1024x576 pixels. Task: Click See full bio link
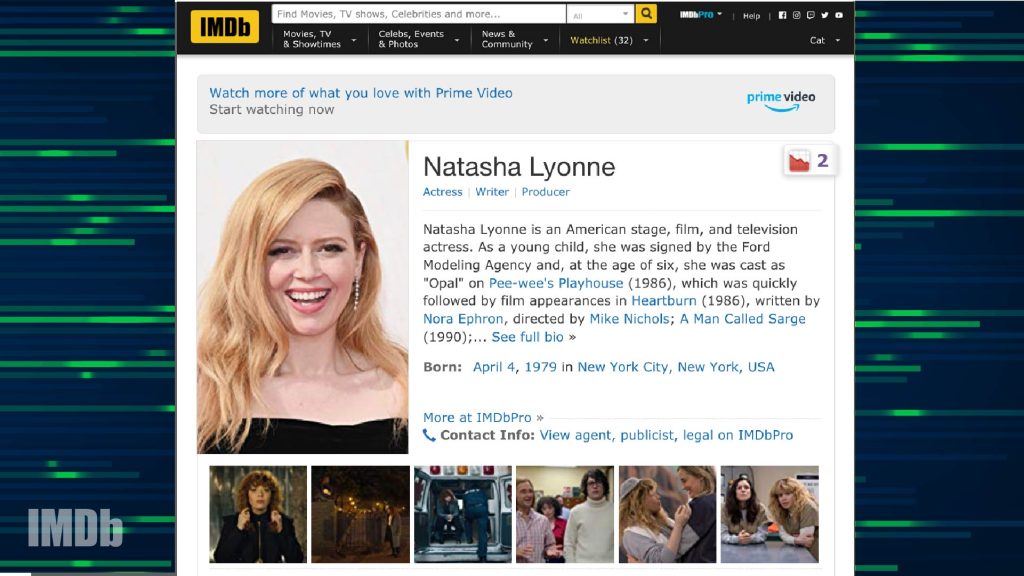click(x=527, y=337)
